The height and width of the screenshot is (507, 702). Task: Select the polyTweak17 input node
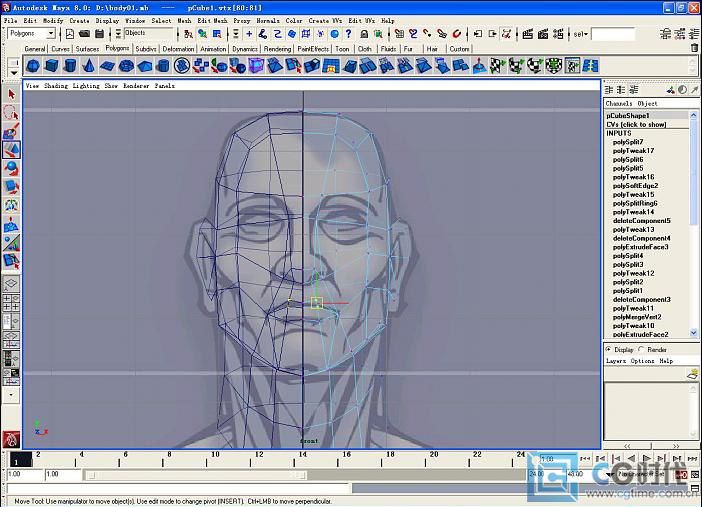(634, 151)
